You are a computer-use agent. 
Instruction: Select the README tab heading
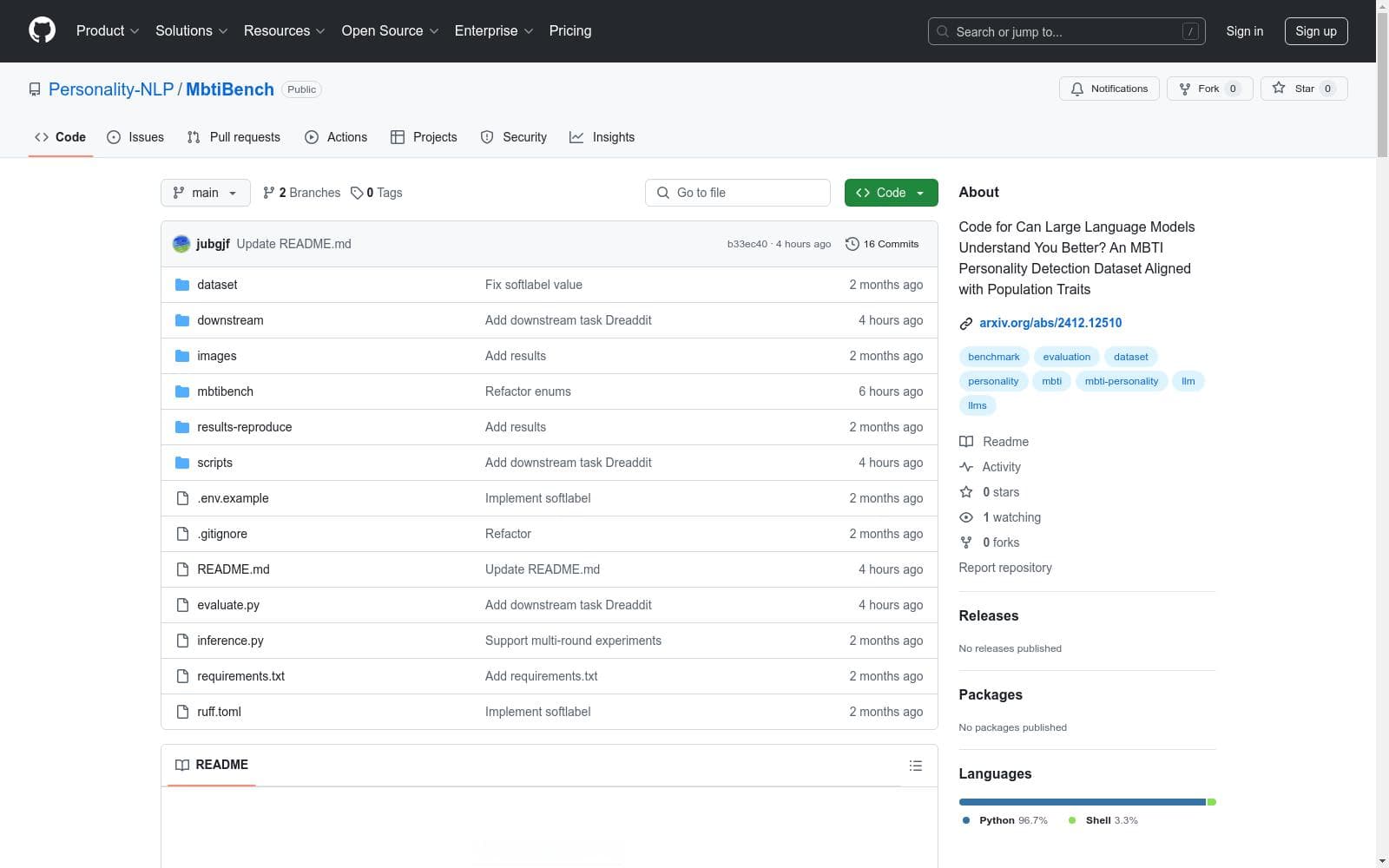point(212,765)
